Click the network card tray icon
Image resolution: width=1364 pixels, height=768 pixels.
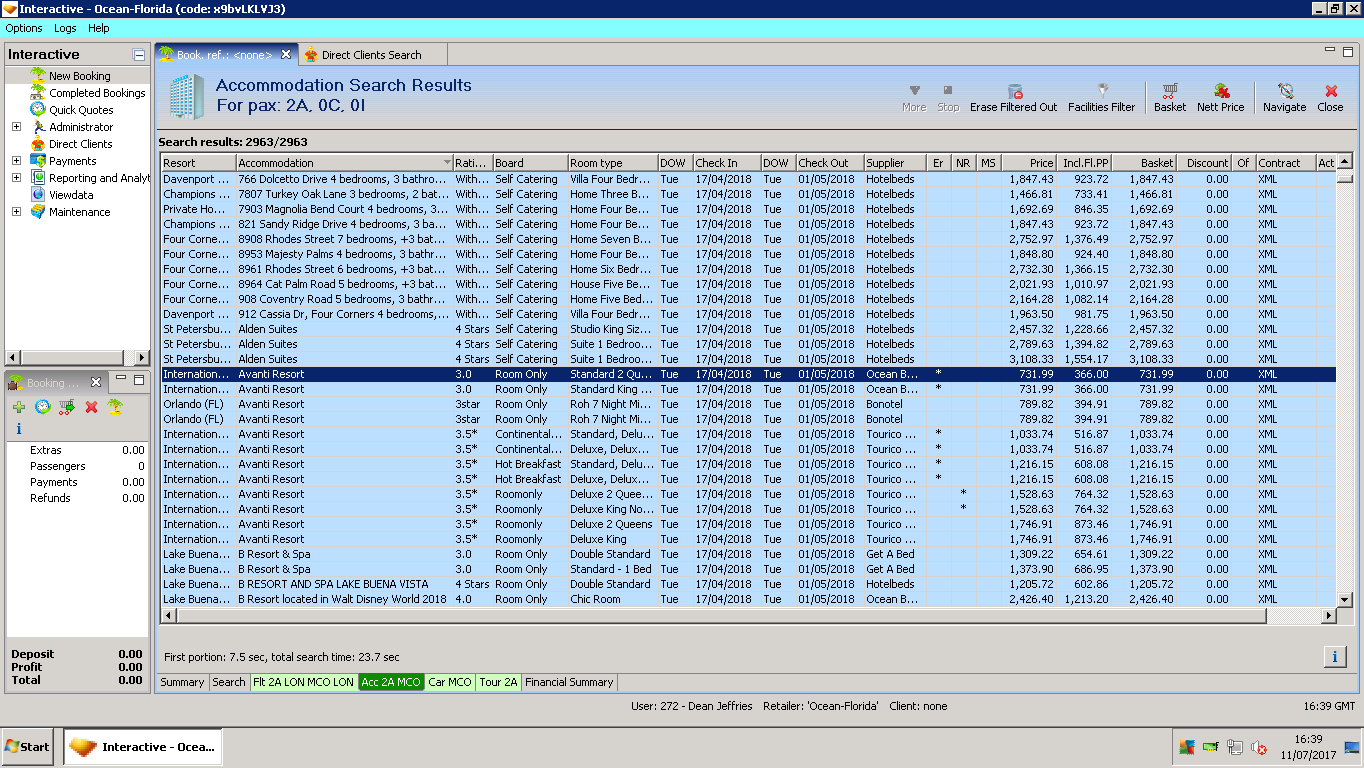tap(1211, 747)
